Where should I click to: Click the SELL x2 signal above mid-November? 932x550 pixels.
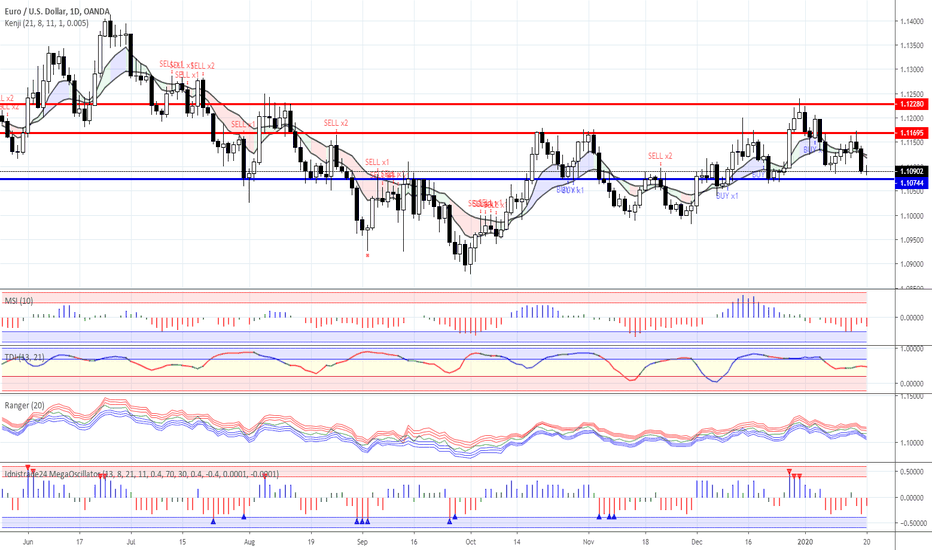click(x=660, y=156)
